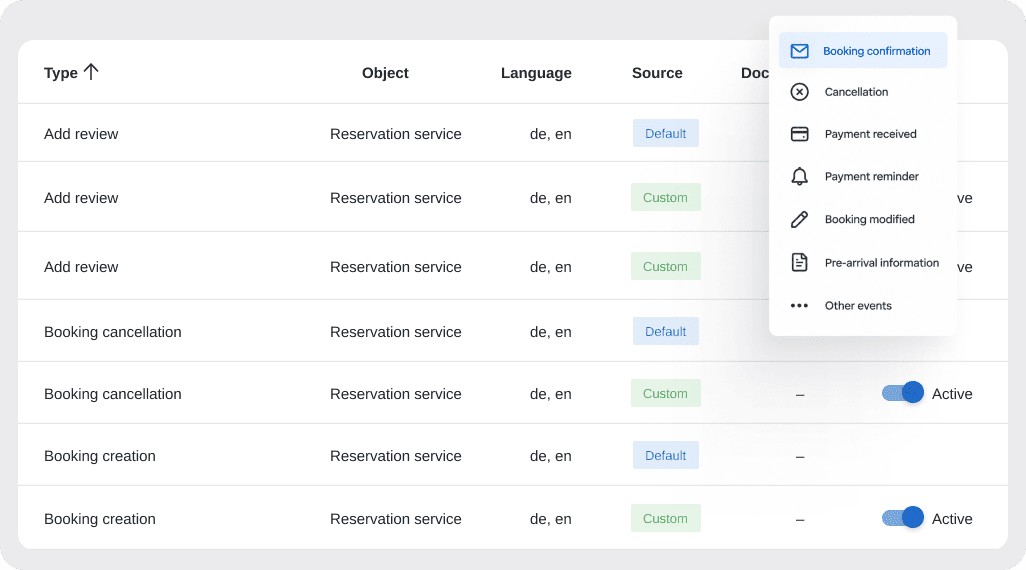Viewport: 1026px width, 570px height.
Task: Toggle Active switch for custom Booking creation
Action: (902, 518)
